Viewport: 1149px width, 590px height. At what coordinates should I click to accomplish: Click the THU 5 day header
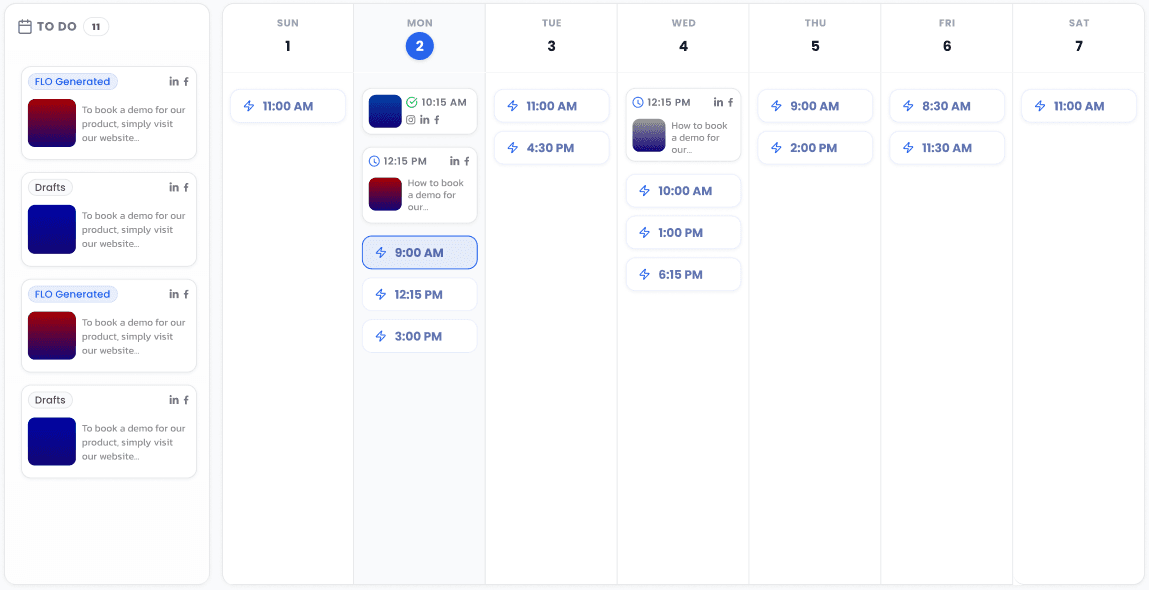coord(816,38)
